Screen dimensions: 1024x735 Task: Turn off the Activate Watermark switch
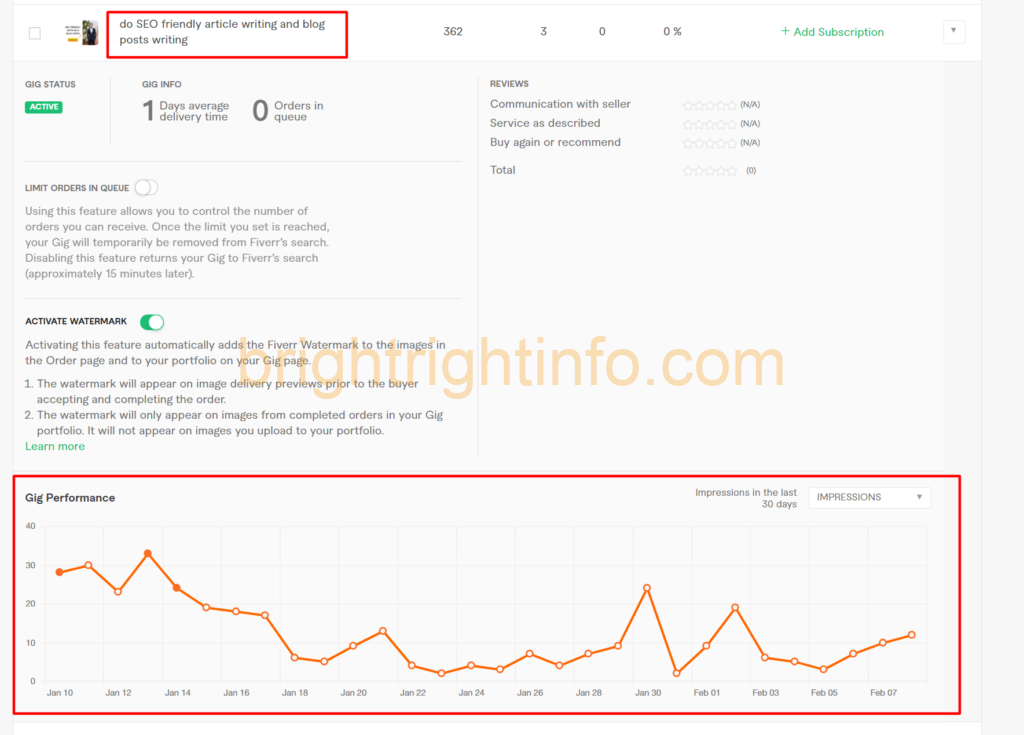(x=152, y=322)
